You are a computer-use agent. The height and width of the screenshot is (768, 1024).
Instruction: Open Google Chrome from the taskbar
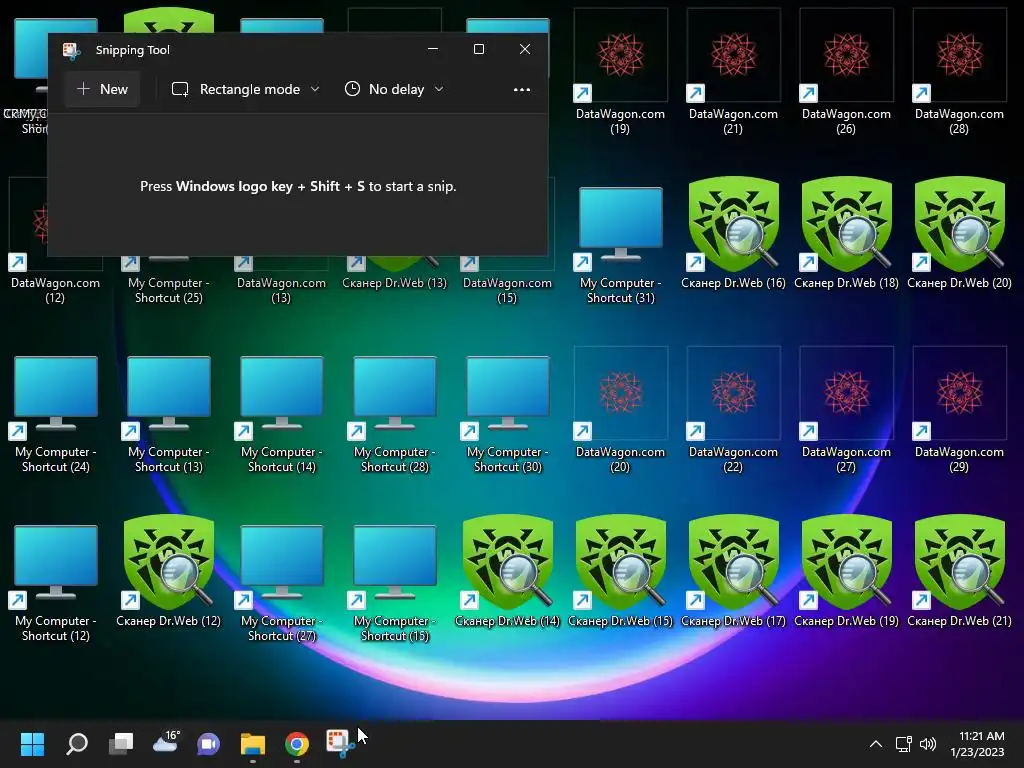[x=297, y=744]
